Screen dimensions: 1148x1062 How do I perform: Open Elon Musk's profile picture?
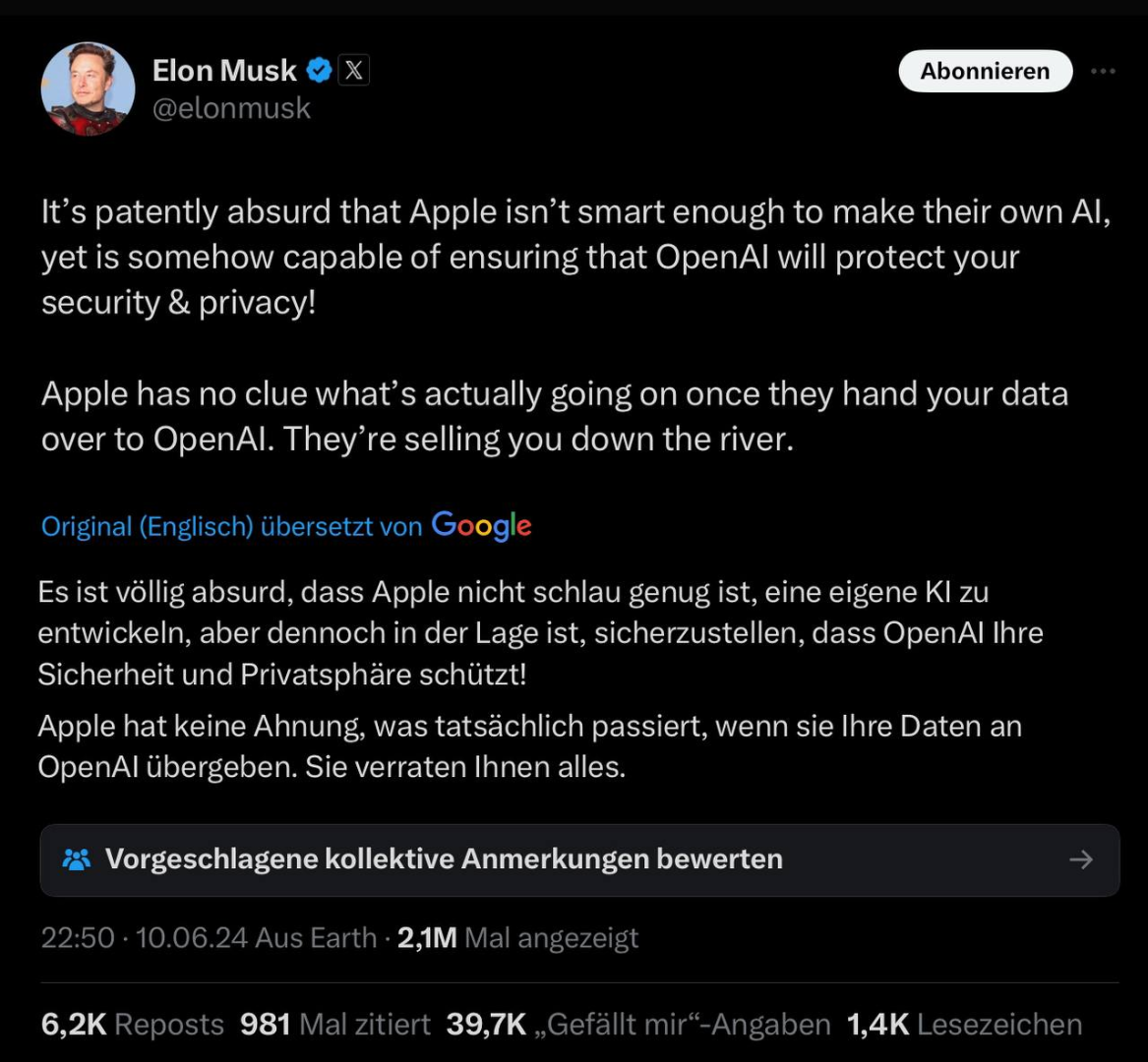tap(88, 89)
